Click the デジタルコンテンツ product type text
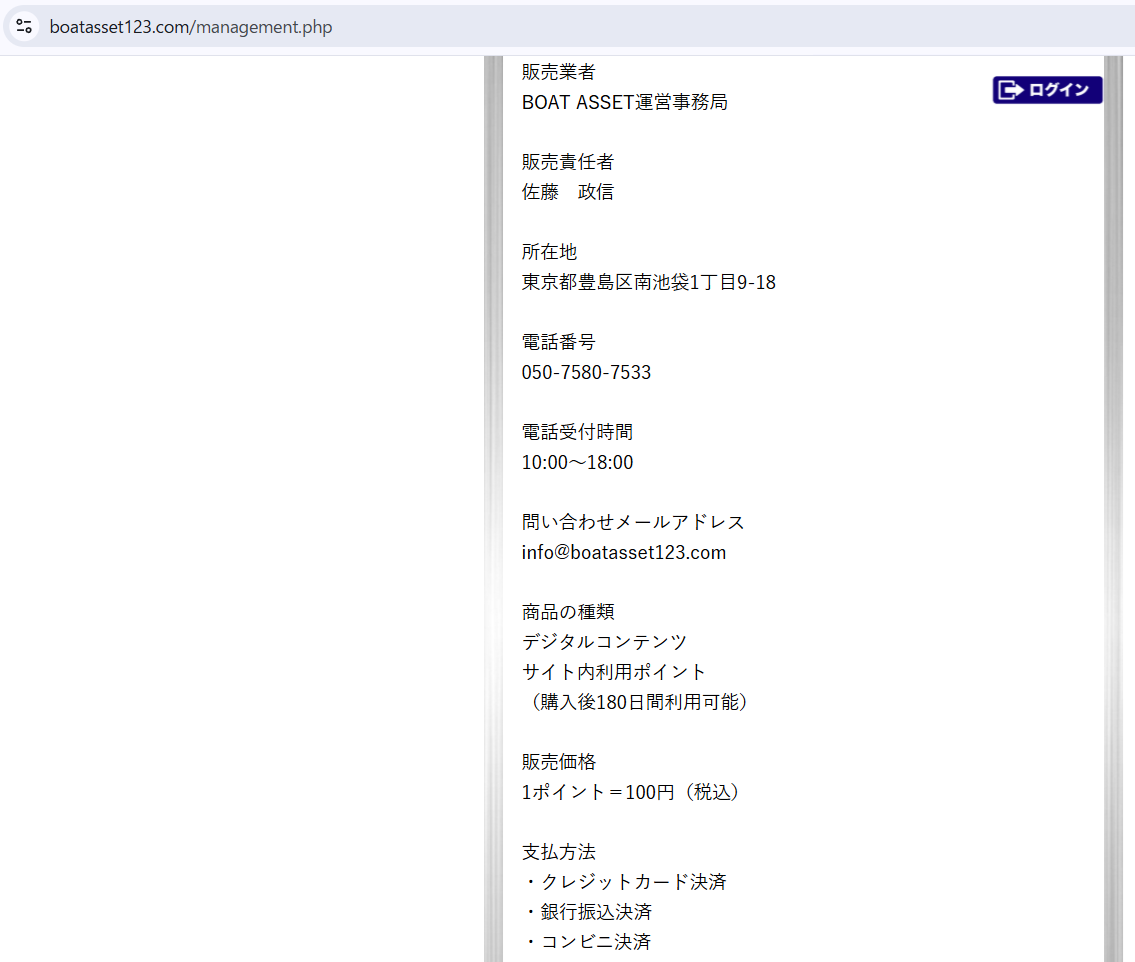1135x962 pixels. tap(604, 642)
